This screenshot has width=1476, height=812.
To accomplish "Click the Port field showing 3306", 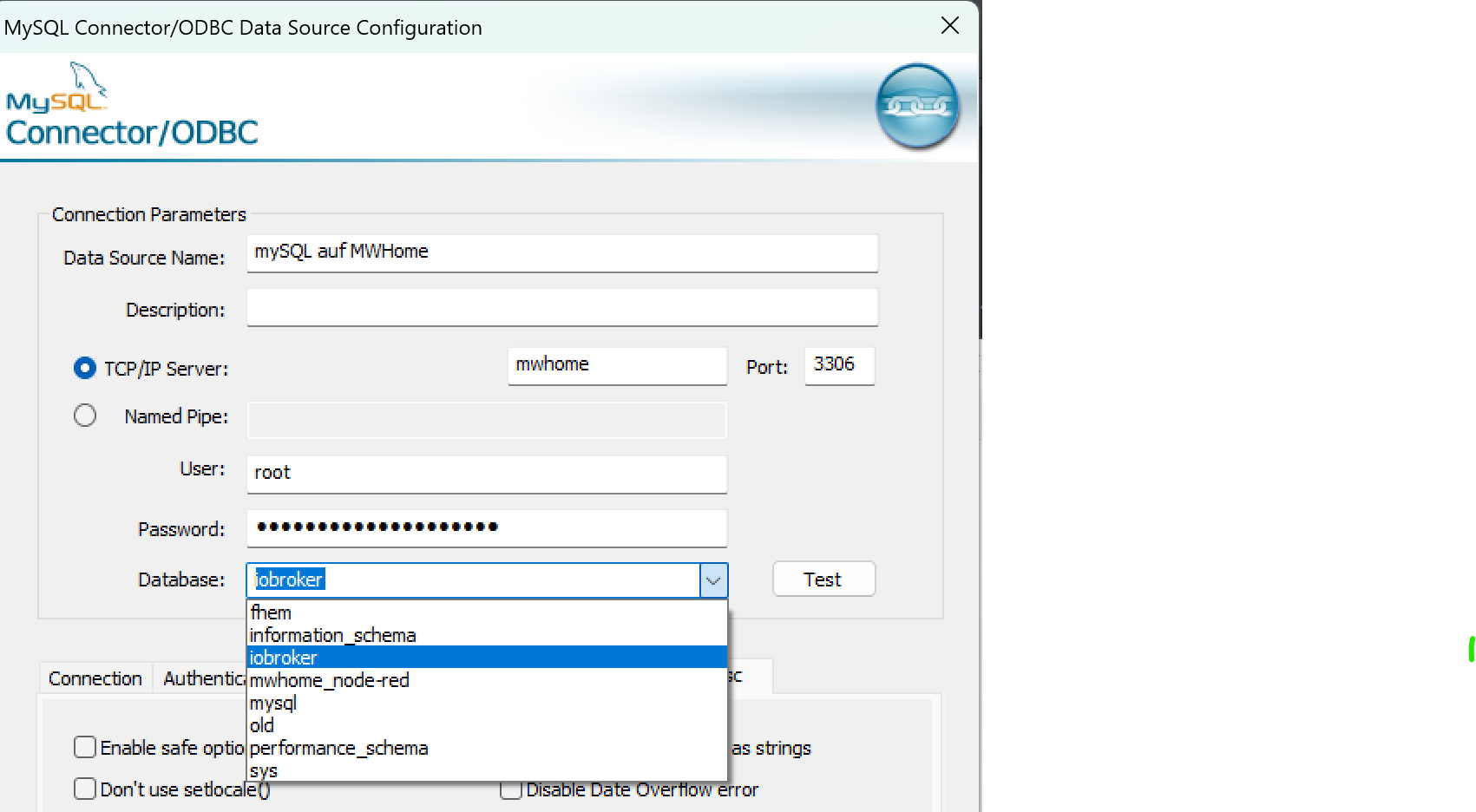I will pos(839,365).
